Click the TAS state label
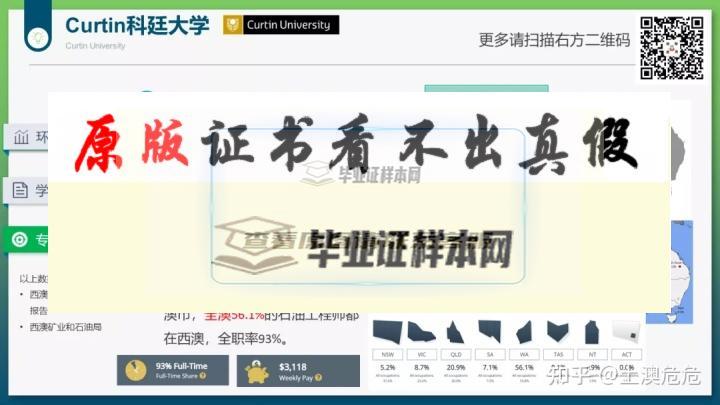This screenshot has height=405, width=720. tap(558, 354)
